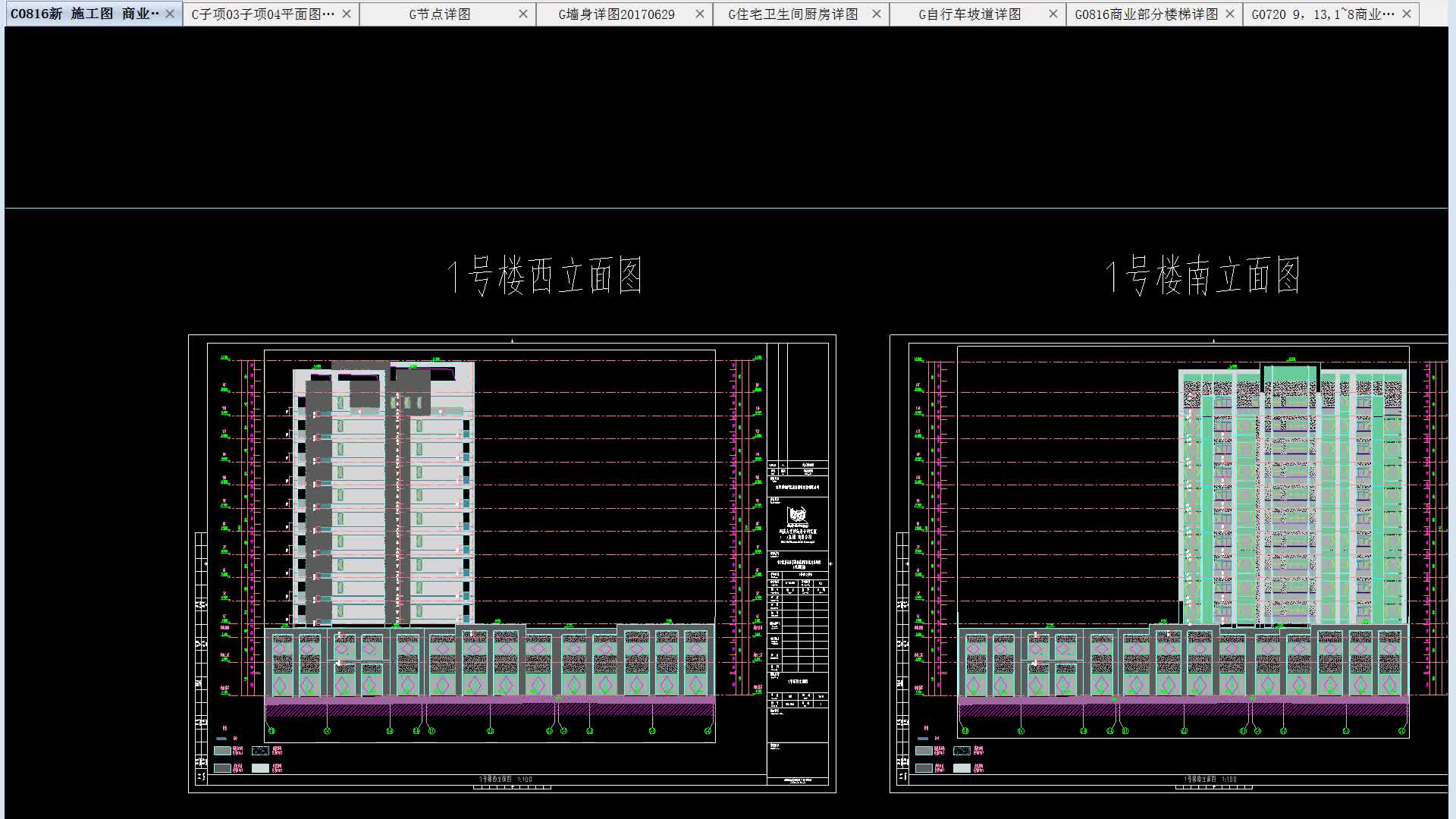Image resolution: width=1456 pixels, height=819 pixels.
Task: Switch to the G节点详图 tab
Action: 439,14
